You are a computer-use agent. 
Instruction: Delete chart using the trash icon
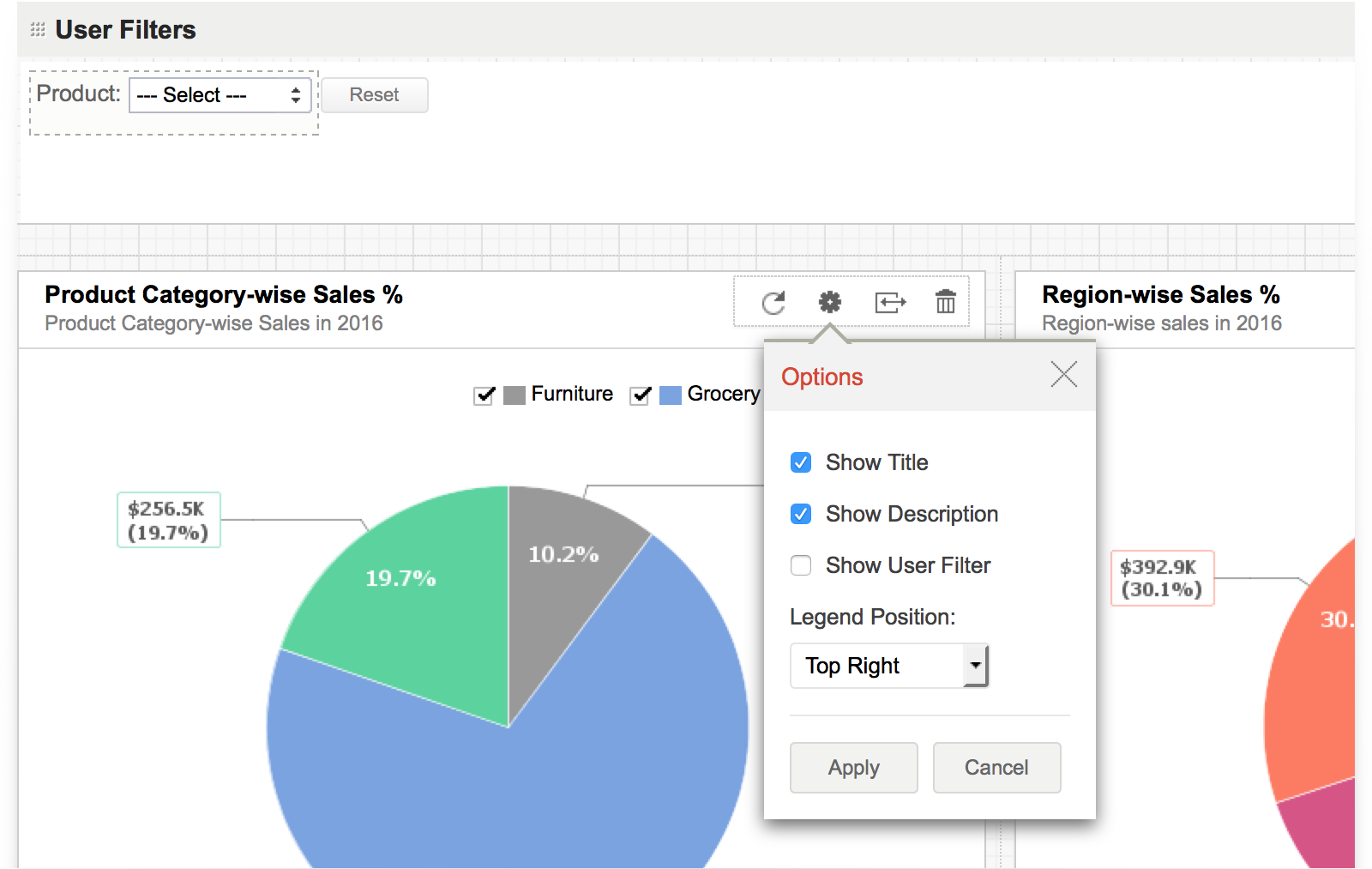[x=945, y=302]
